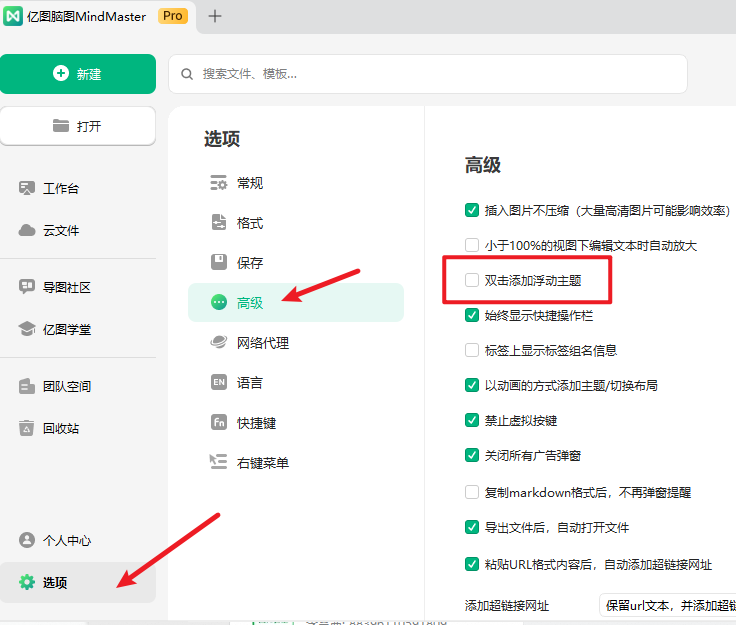Focus the 搜索文件、模板 search field
Screen dimensions: 736x625
pyautogui.click(x=440, y=74)
